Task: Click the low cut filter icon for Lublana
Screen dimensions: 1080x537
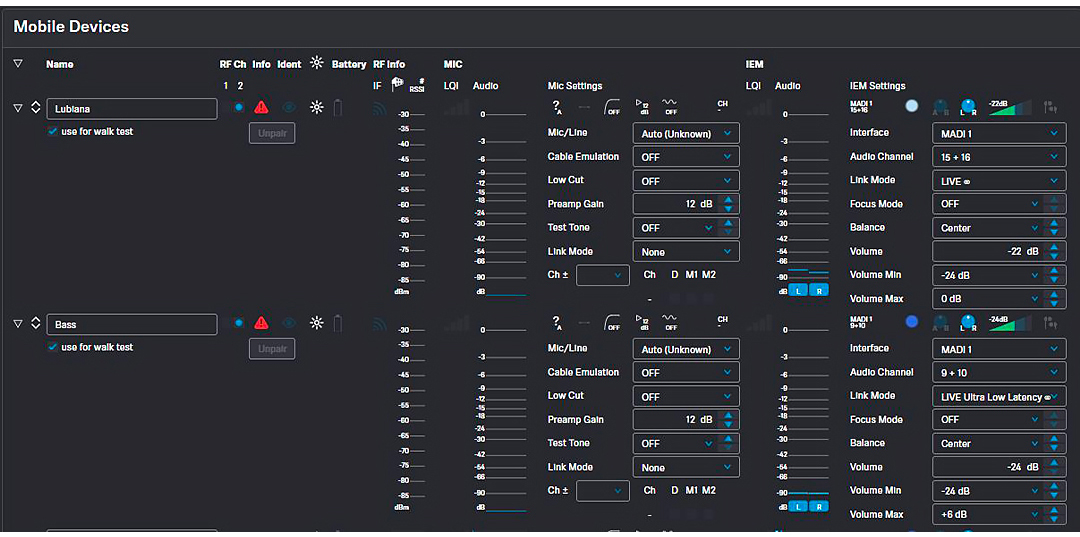Action: [612, 107]
